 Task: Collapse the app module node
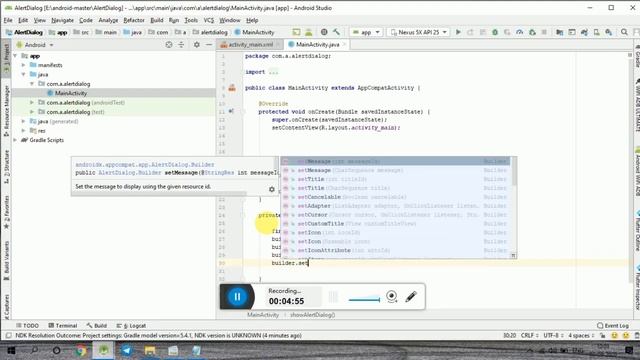coord(16,56)
